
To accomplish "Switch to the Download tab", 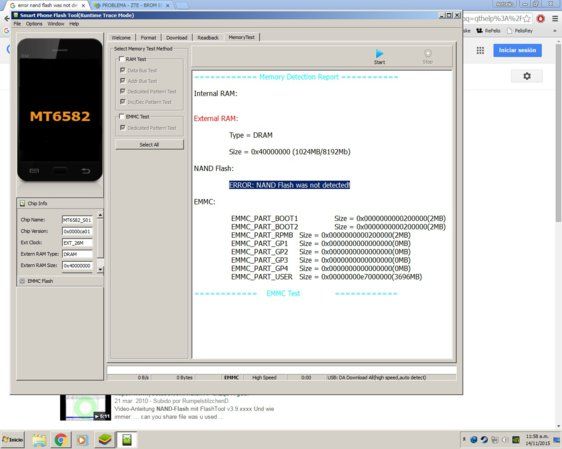I will tap(177, 38).
